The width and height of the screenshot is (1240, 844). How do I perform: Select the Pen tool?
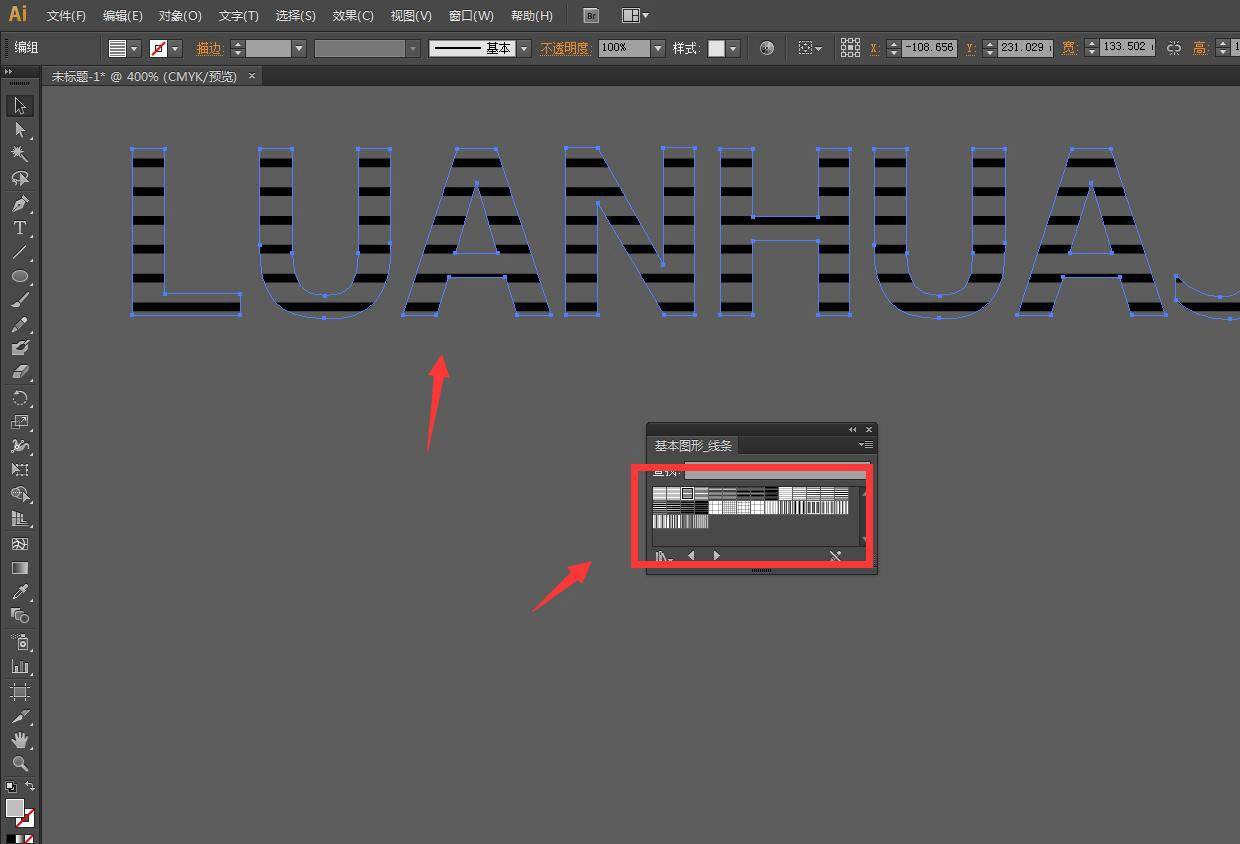point(19,204)
